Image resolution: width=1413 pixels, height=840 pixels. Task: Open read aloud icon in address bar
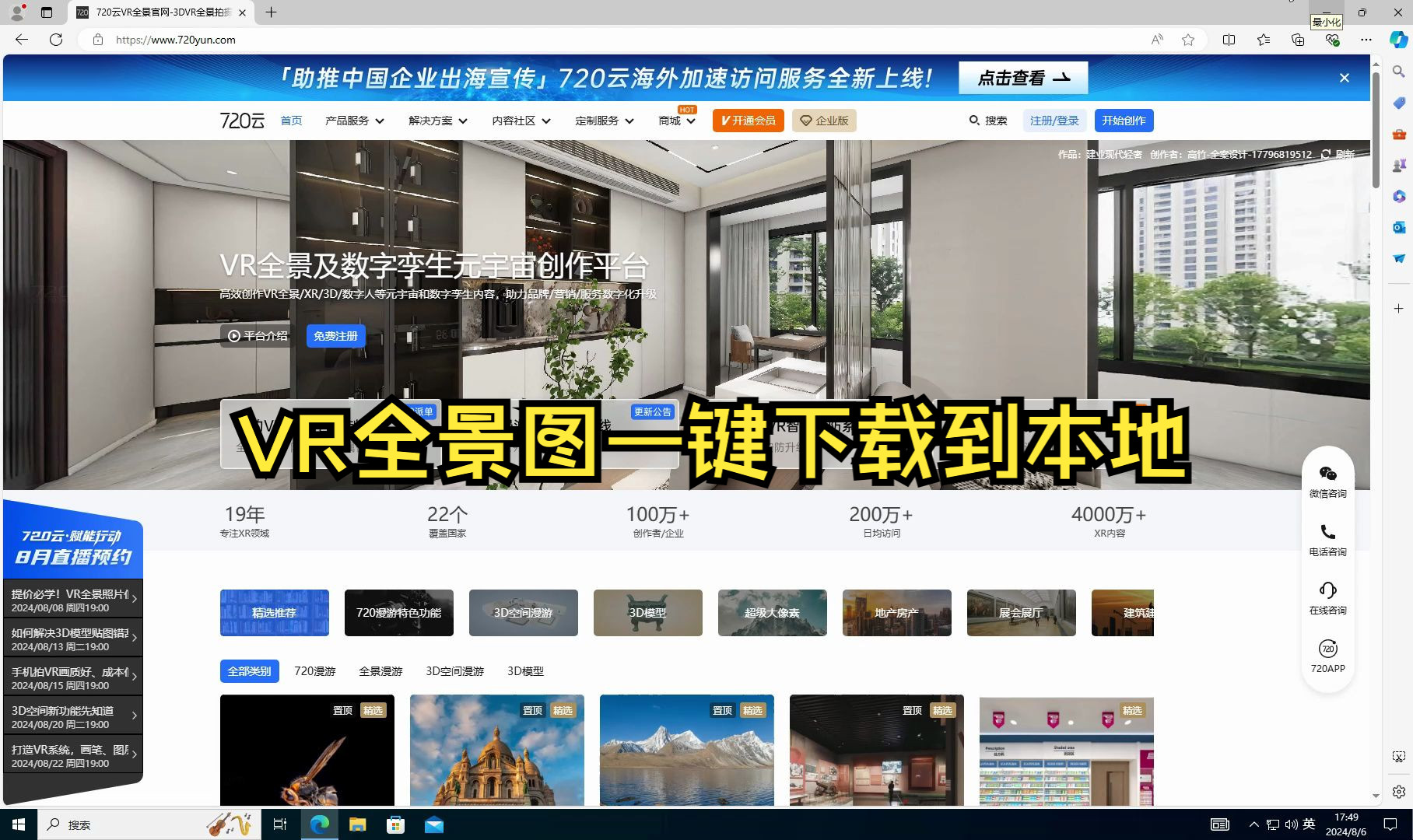[1157, 40]
